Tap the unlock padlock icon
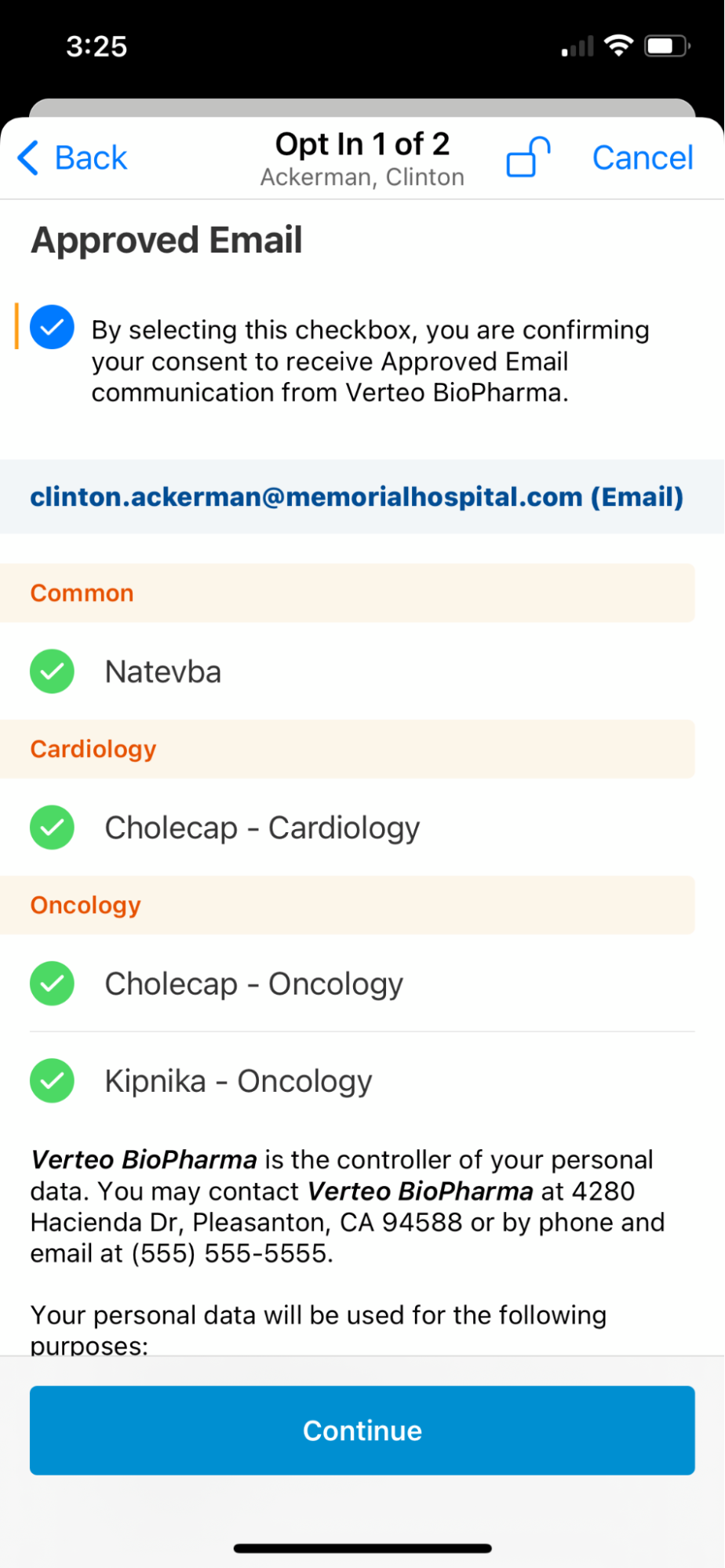Screen dimensions: 725x1568 (528, 157)
